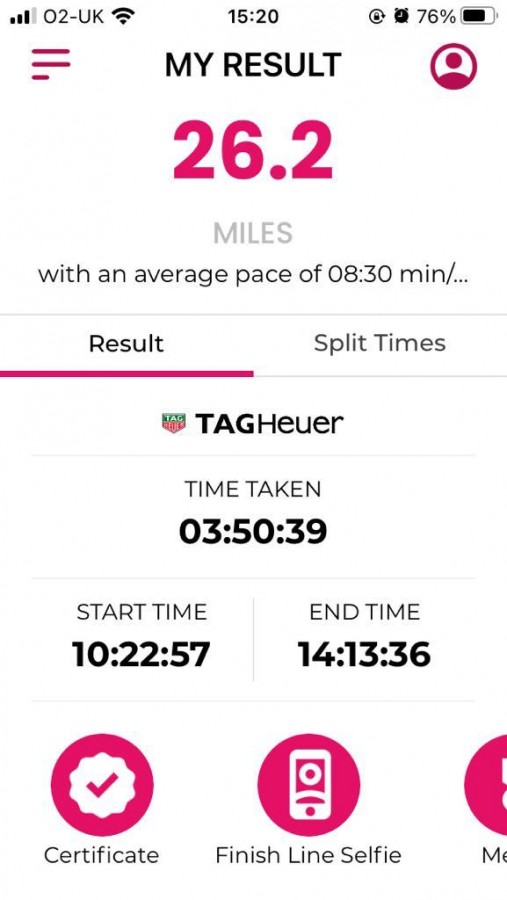Viewport: 507px width, 900px height.
Task: Tap the end time 14:13:36
Action: tap(365, 654)
